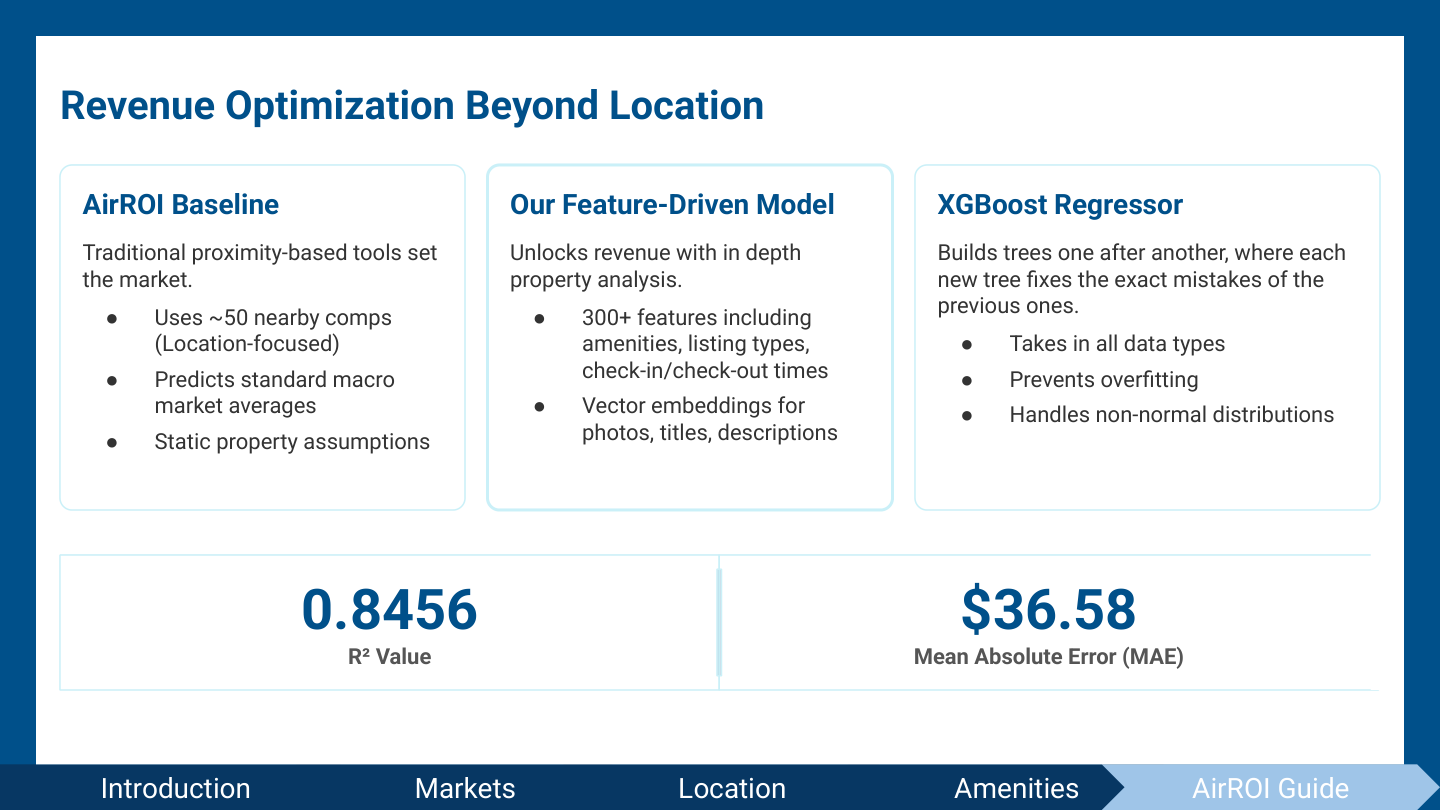The height and width of the screenshot is (810, 1440).
Task: Select the Our Feature-Driven Model heading
Action: click(x=672, y=205)
